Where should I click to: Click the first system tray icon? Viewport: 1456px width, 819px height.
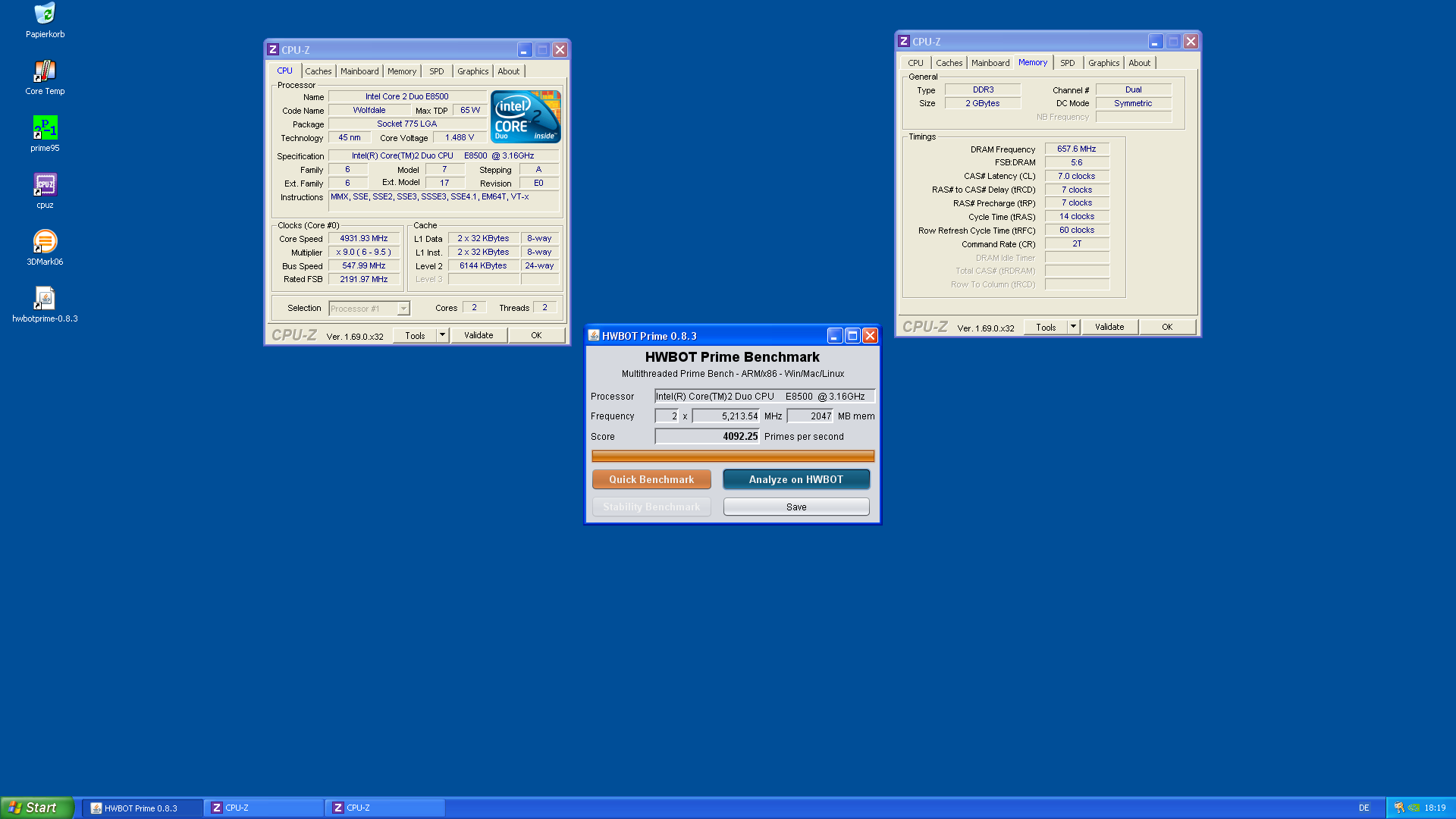[1399, 808]
